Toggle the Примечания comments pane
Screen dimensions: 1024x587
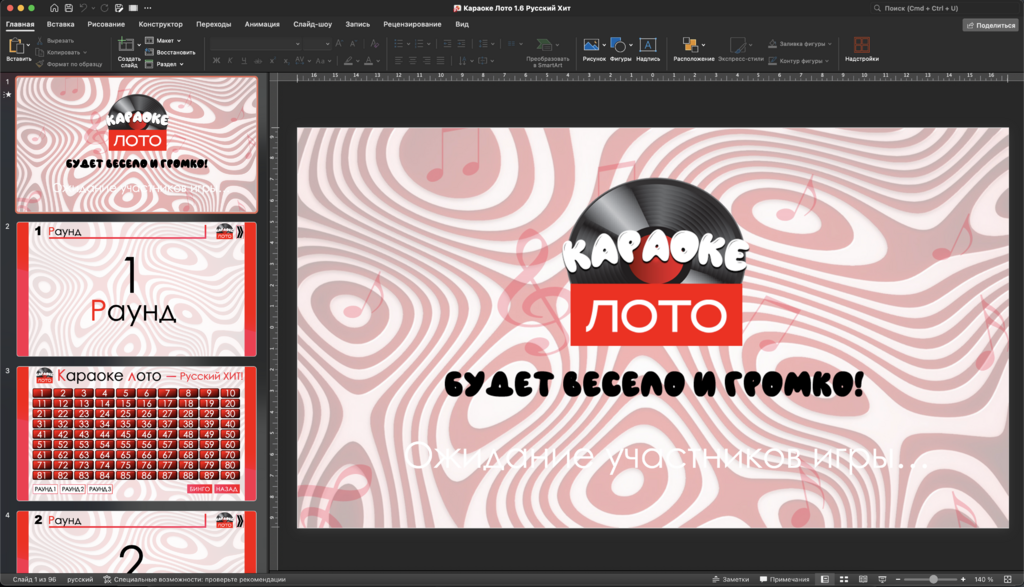(x=784, y=579)
